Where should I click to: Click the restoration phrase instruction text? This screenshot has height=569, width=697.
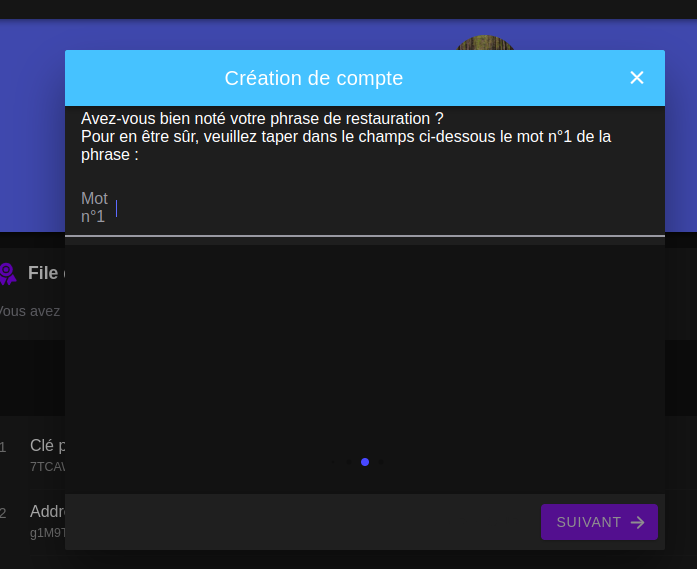pyautogui.click(x=345, y=136)
